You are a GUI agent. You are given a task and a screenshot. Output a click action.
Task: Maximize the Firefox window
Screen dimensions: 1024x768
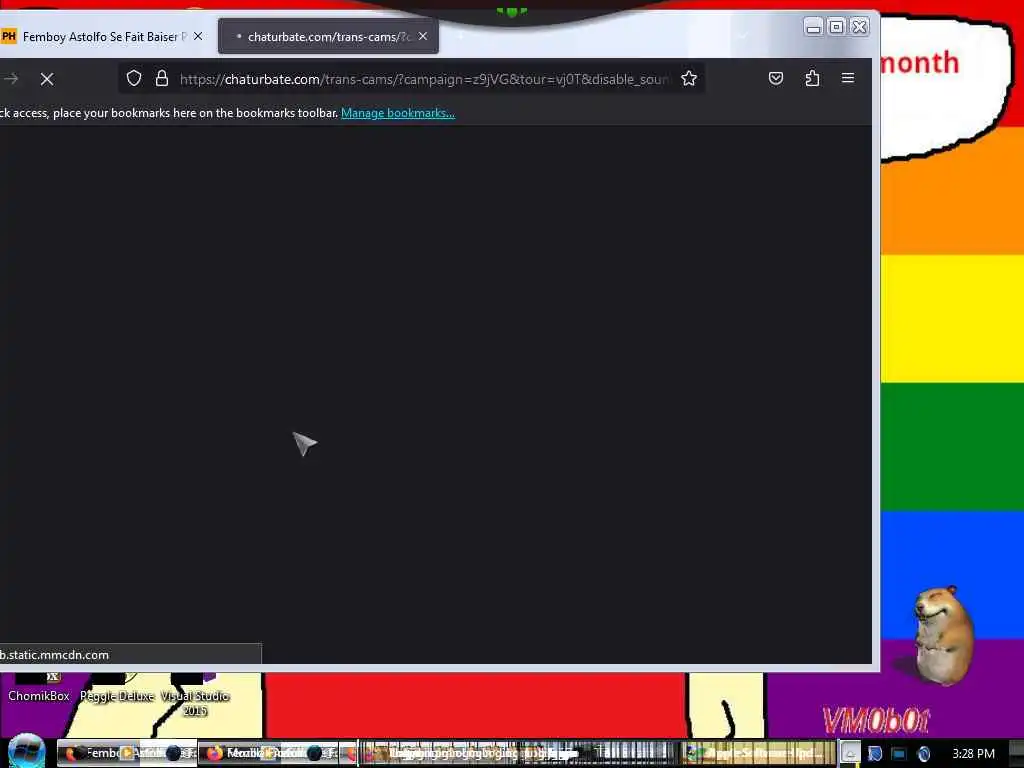tap(836, 27)
